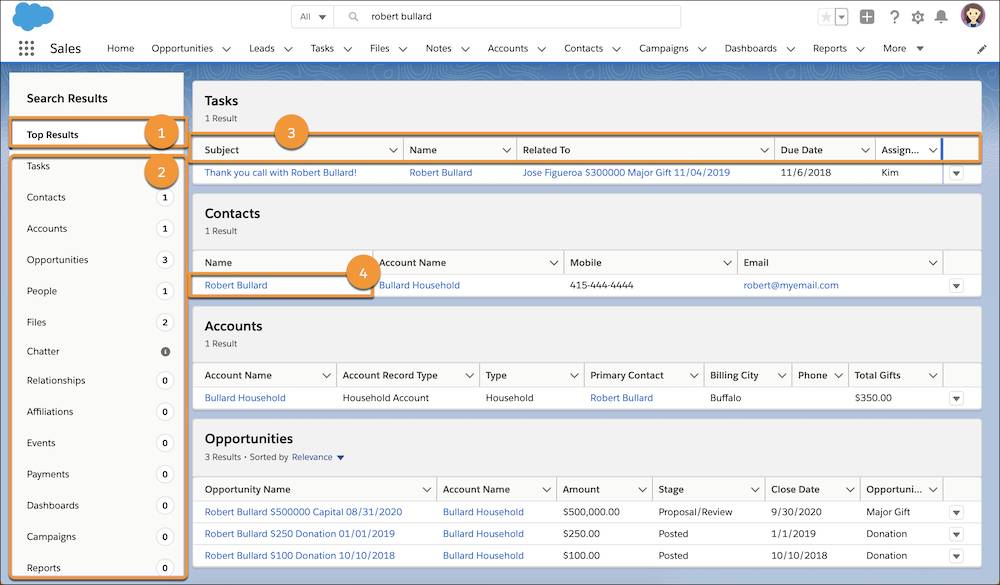Click the edit navigation pencil icon
Image resolution: width=1000 pixels, height=585 pixels.
click(x=982, y=49)
